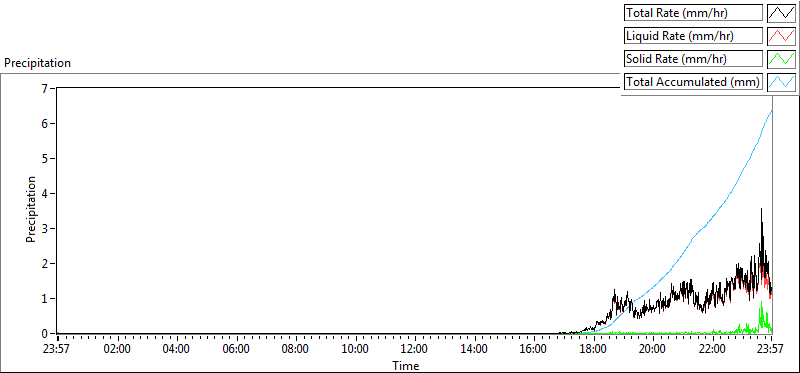Select the Total Accumulated (mm) legend label

(693, 82)
